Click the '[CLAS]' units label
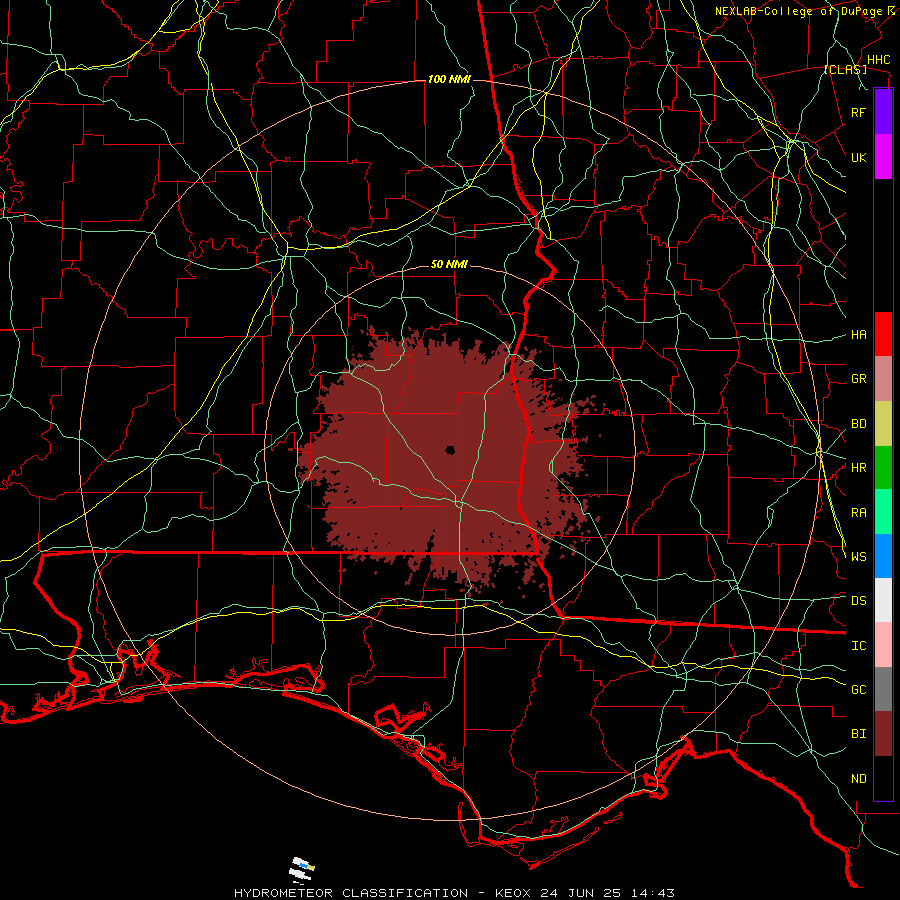Screen dimensions: 900x900 click(x=845, y=70)
